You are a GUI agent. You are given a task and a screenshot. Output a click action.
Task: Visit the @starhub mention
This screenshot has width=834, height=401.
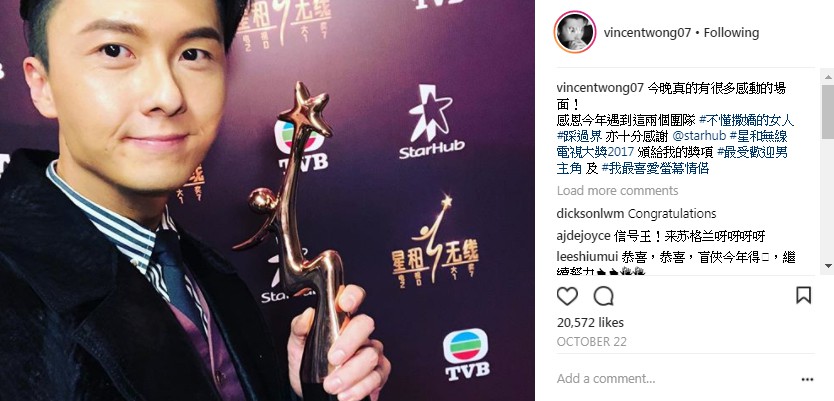tap(697, 136)
